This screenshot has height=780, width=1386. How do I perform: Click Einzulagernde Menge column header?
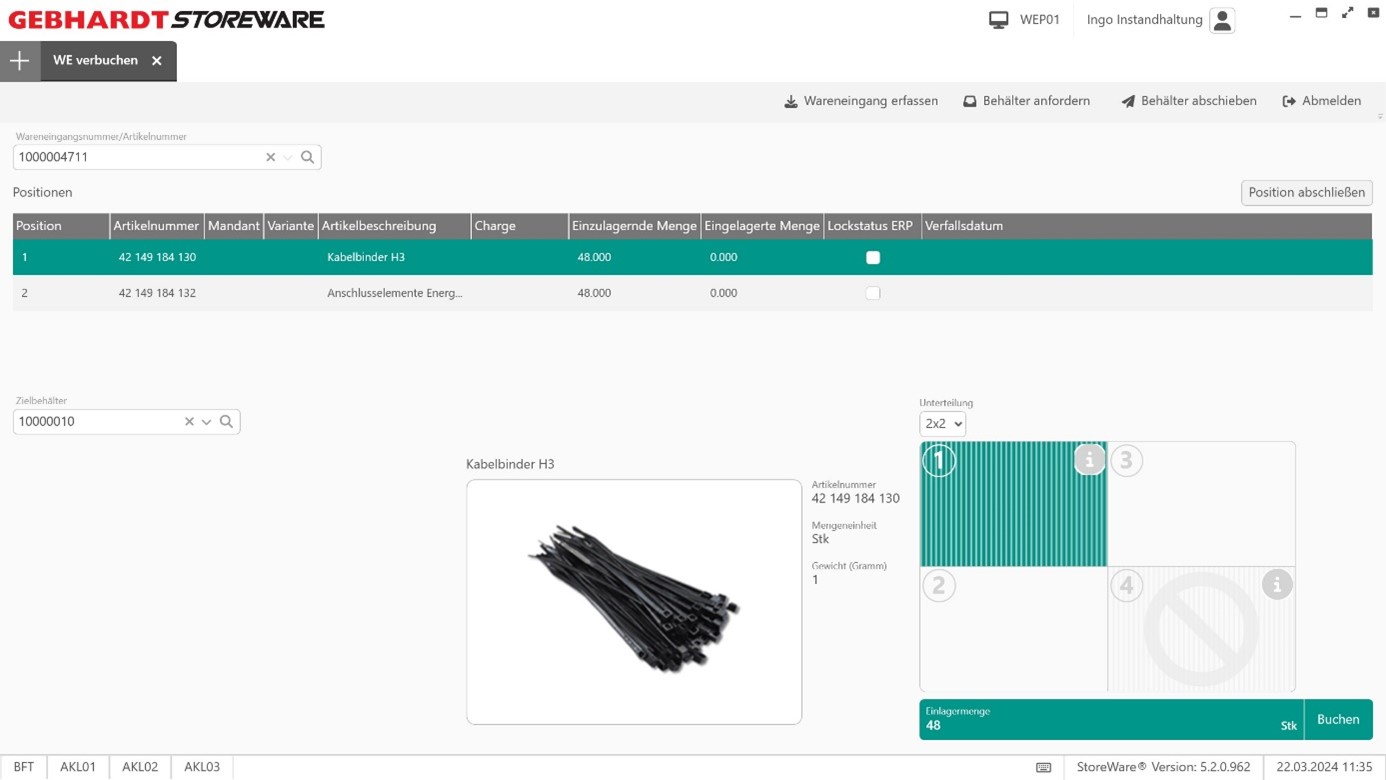[634, 226]
